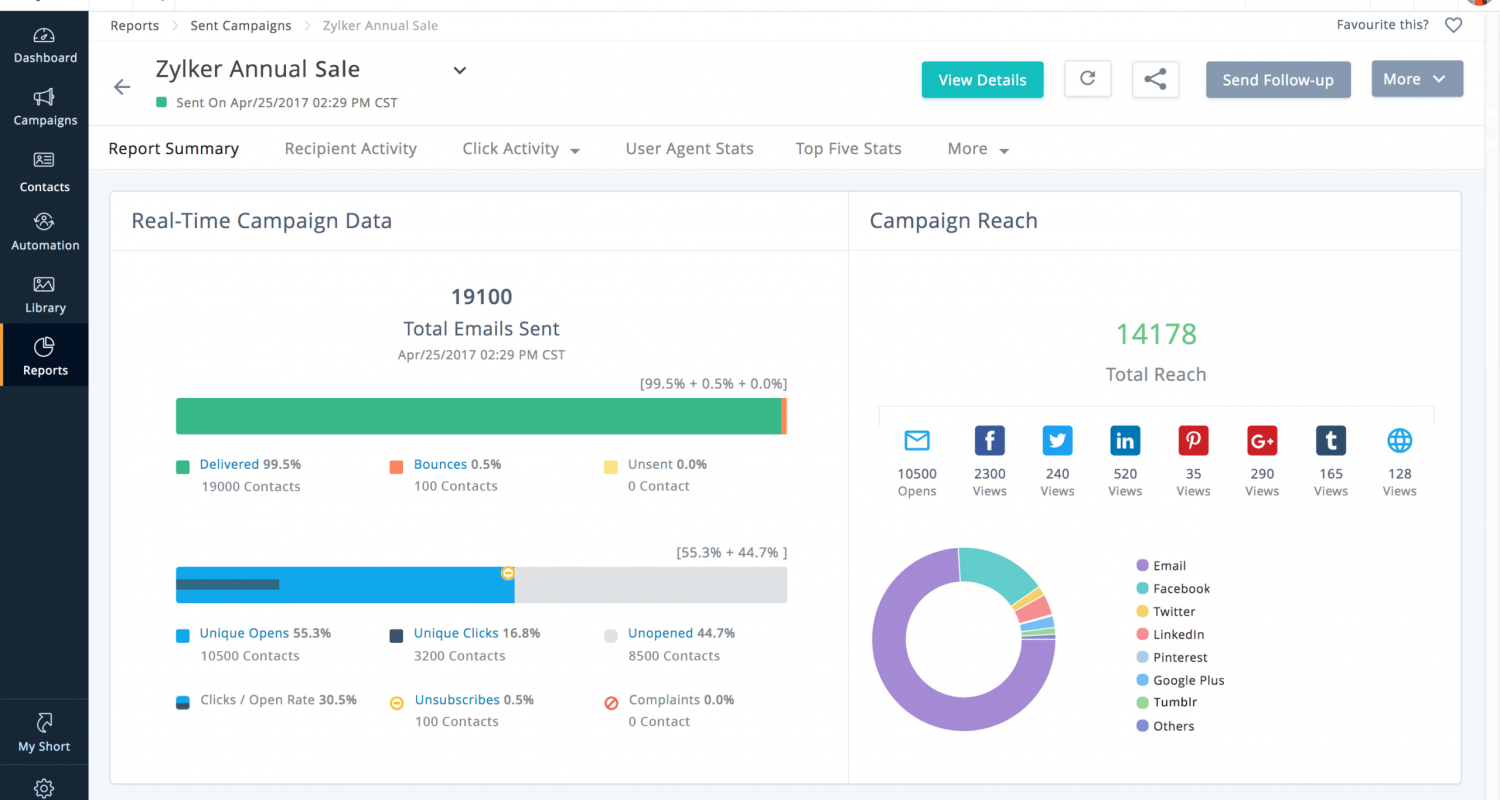Image resolution: width=1500 pixels, height=800 pixels.
Task: Toggle LinkedIn series in chart legend
Action: tap(1170, 634)
